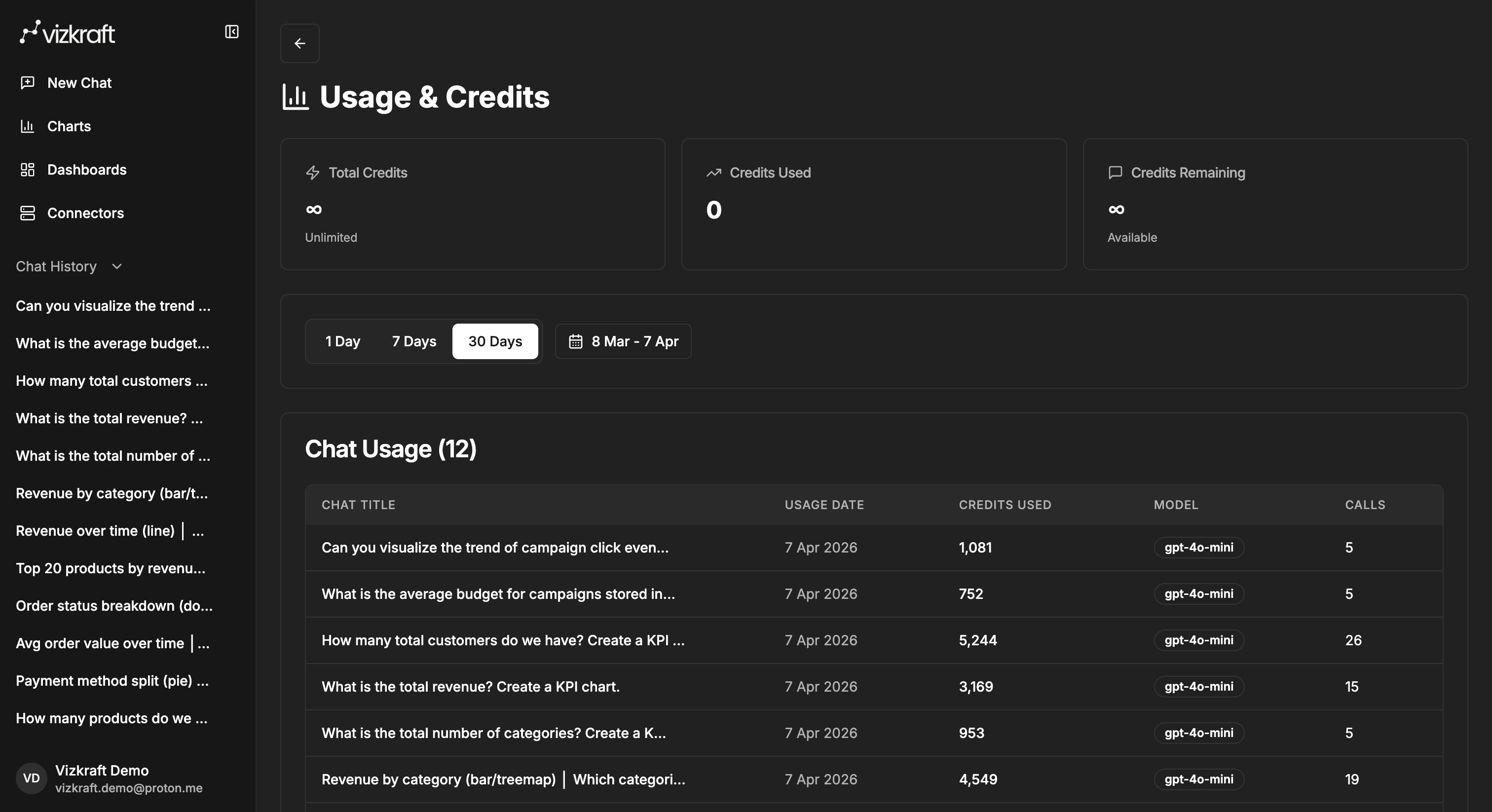Click the back arrow above Usage & Credits
This screenshot has width=1492, height=812.
[299, 43]
